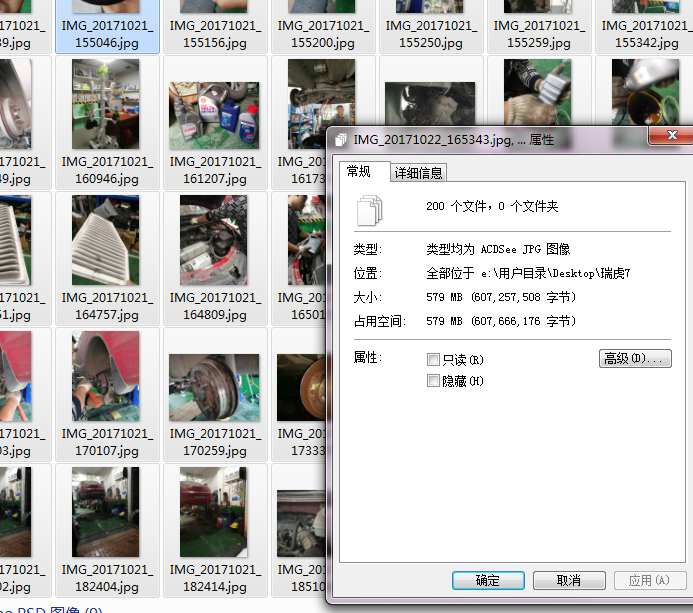
Task: Enable the 只读 checkbox
Action: [x=433, y=359]
